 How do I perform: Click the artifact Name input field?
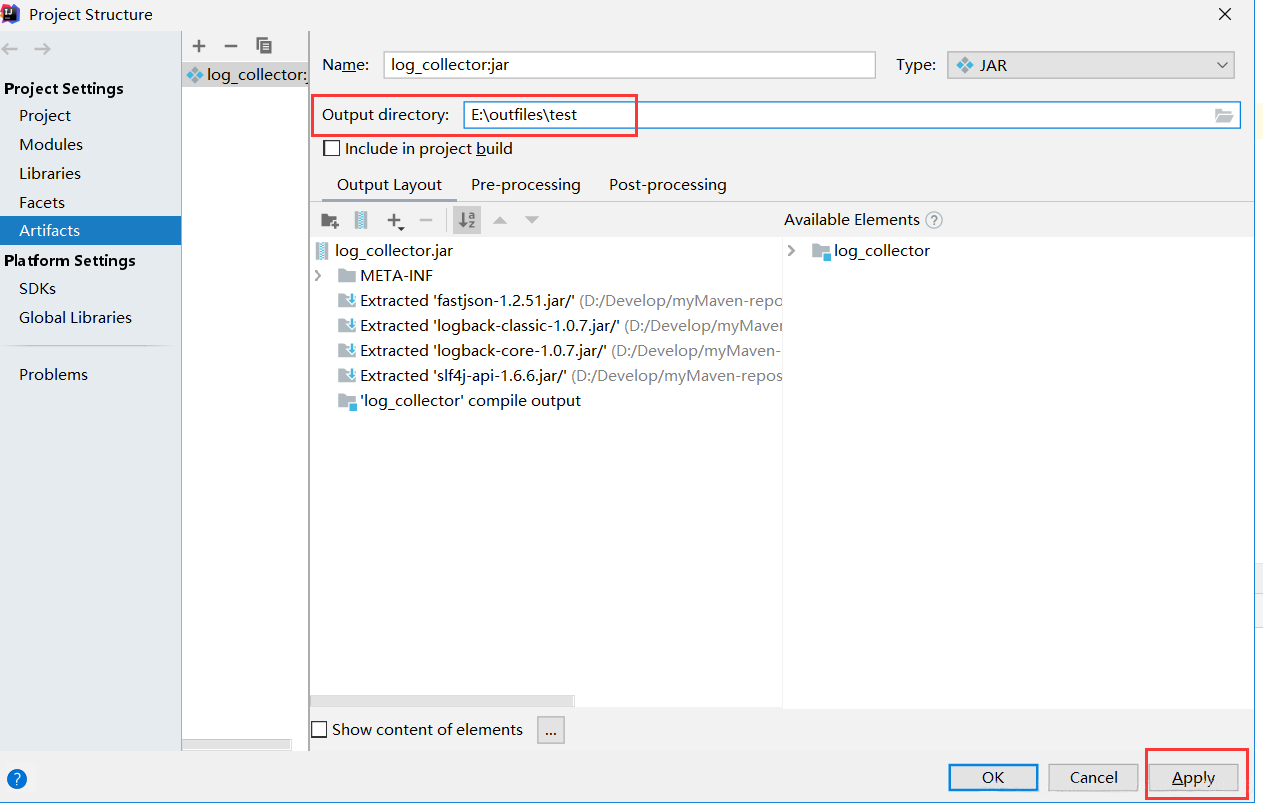629,65
